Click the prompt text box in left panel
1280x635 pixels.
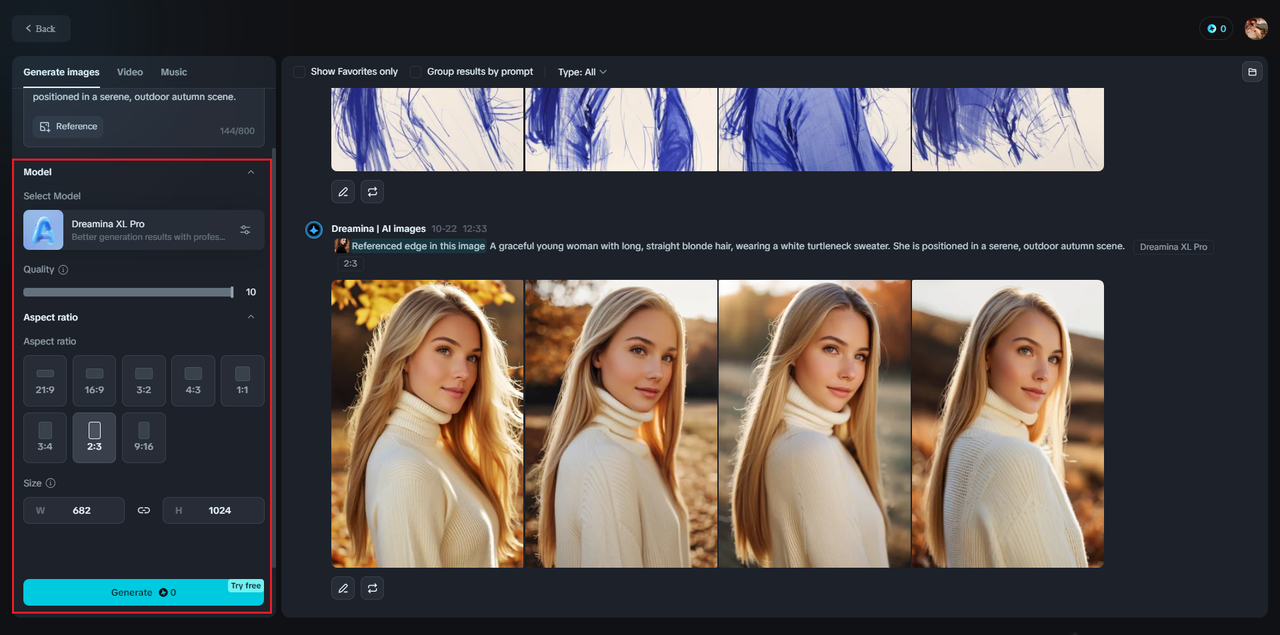pyautogui.click(x=144, y=117)
